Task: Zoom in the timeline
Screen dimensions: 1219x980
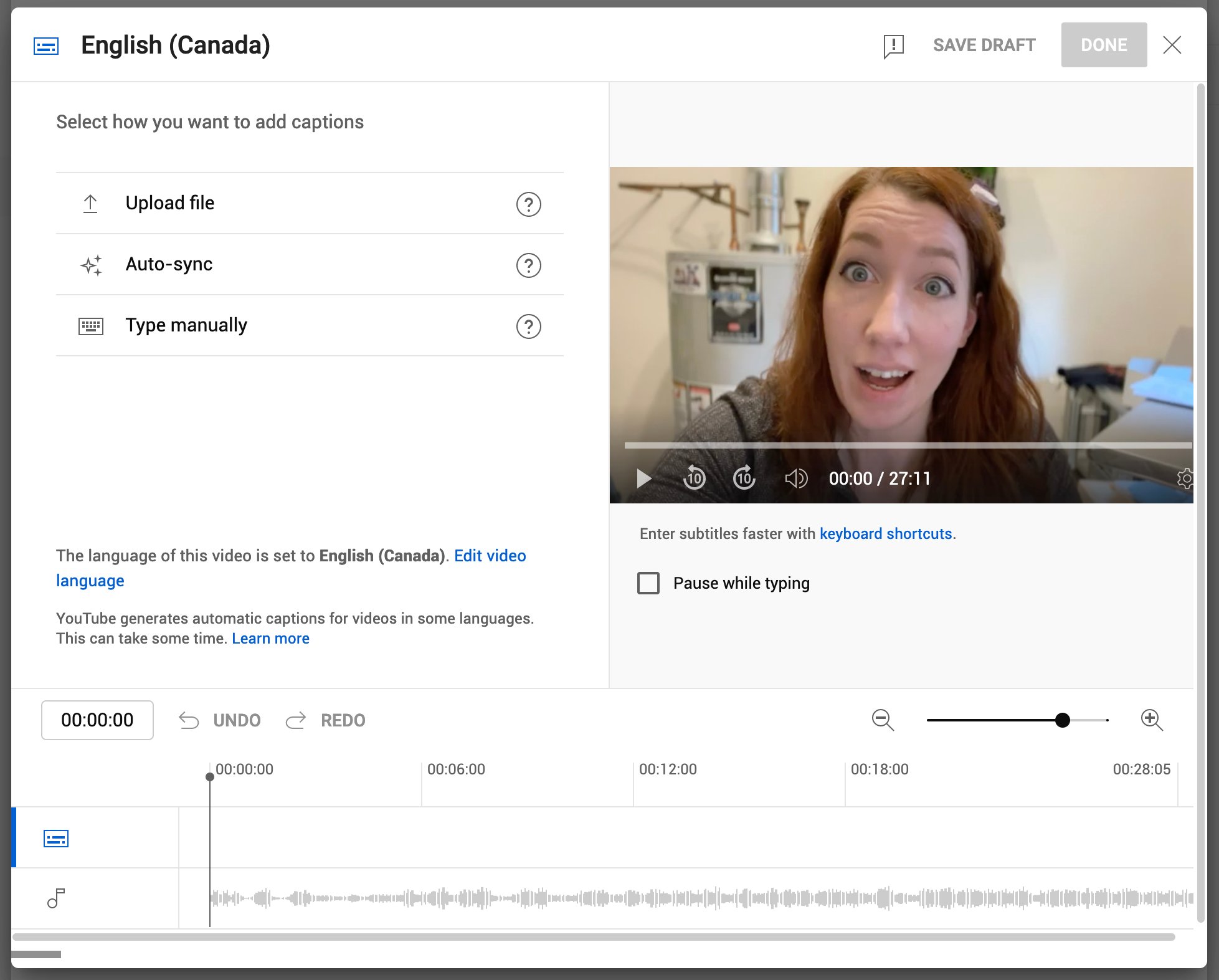Action: click(1152, 720)
